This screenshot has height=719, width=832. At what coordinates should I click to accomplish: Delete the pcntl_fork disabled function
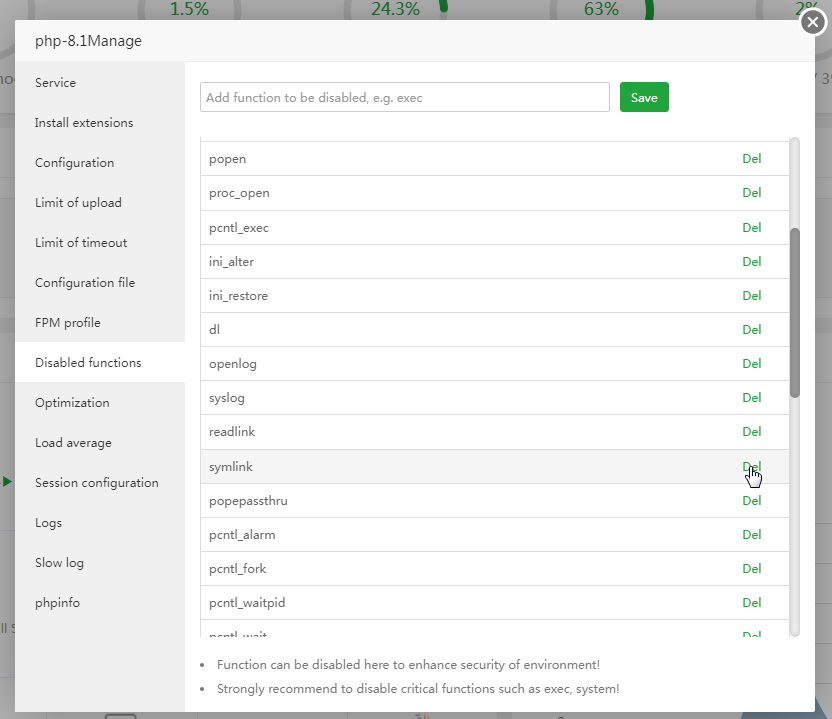[752, 568]
